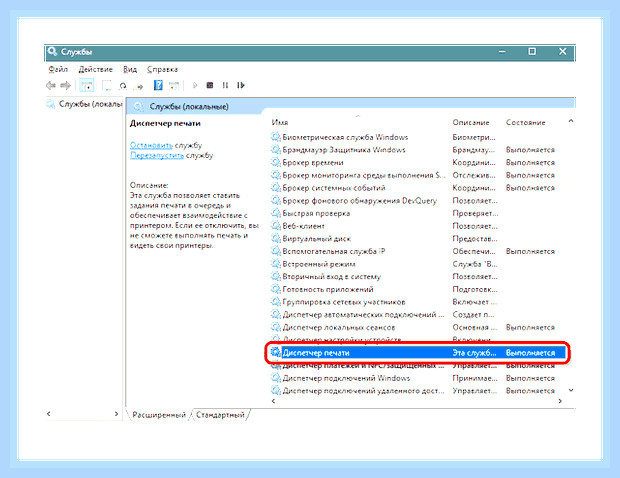This screenshot has height=478, width=620.
Task: Click gear icon next to Веб-клиент
Action: point(276,226)
